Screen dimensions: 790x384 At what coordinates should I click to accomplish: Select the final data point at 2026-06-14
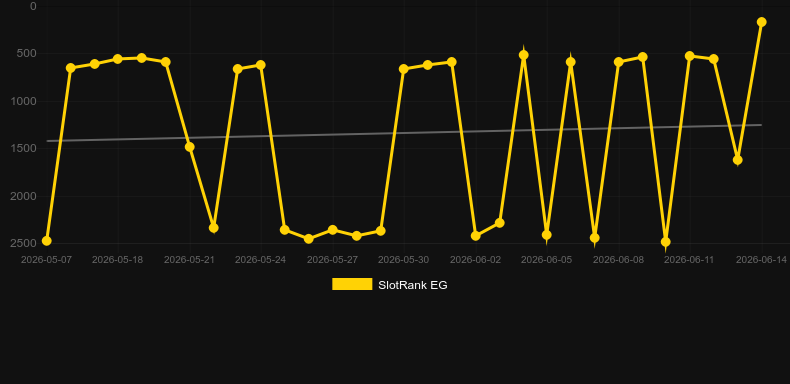tap(761, 22)
